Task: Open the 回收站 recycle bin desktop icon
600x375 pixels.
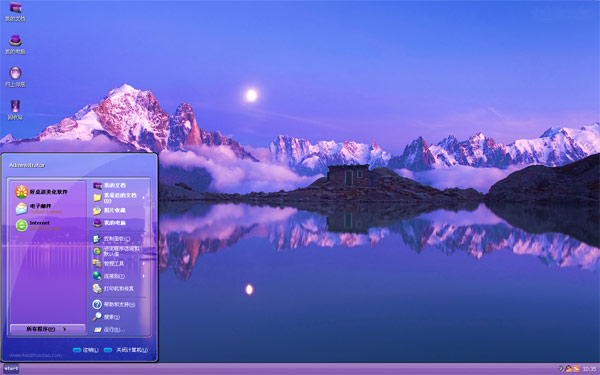Action: click(15, 110)
